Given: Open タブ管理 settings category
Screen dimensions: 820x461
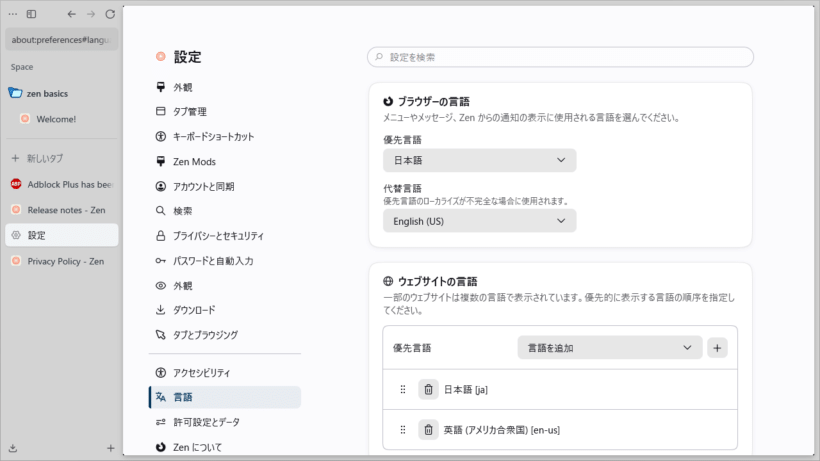Looking at the screenshot, I should 225,111.
